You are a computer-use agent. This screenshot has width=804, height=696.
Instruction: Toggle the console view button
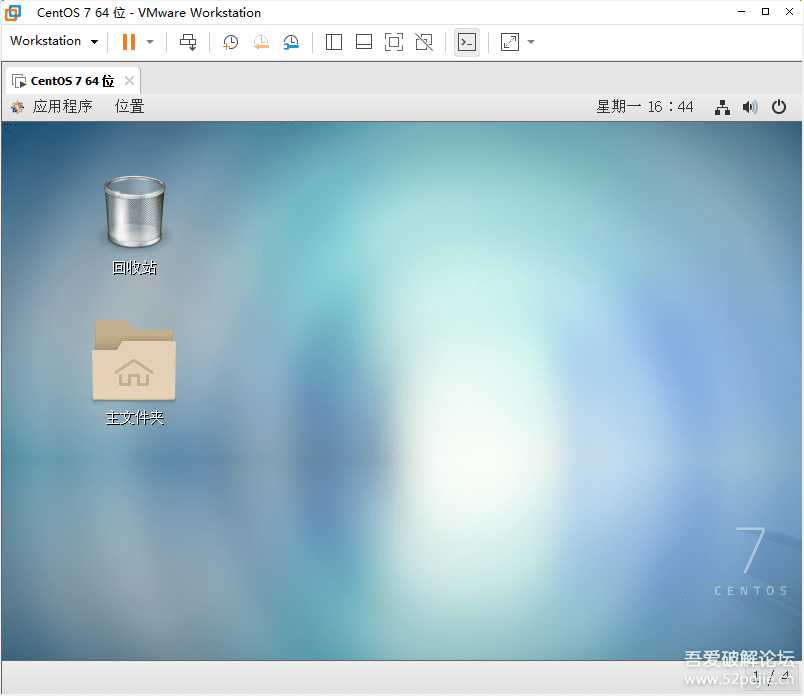click(467, 42)
